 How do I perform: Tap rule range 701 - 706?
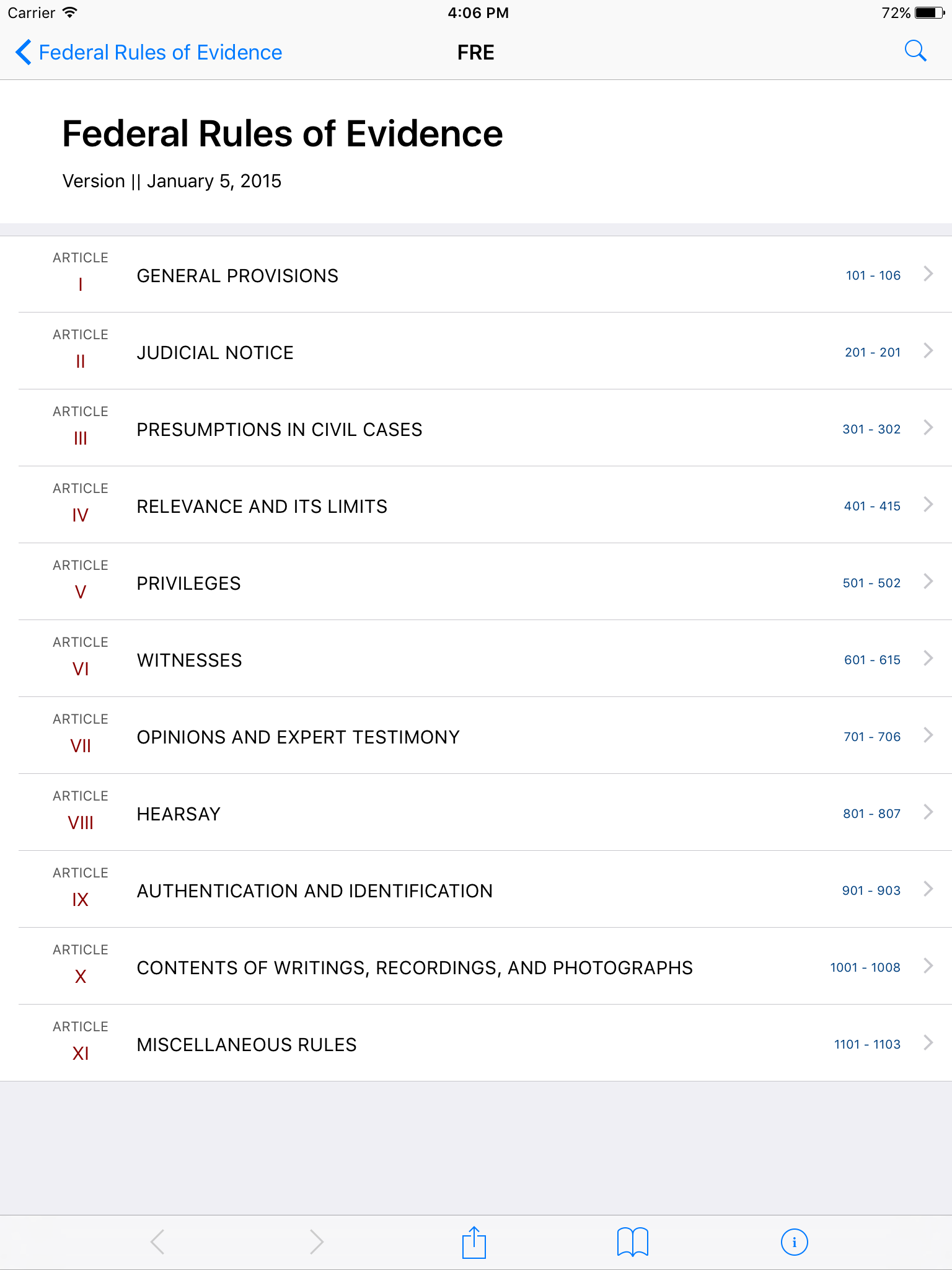click(x=872, y=737)
